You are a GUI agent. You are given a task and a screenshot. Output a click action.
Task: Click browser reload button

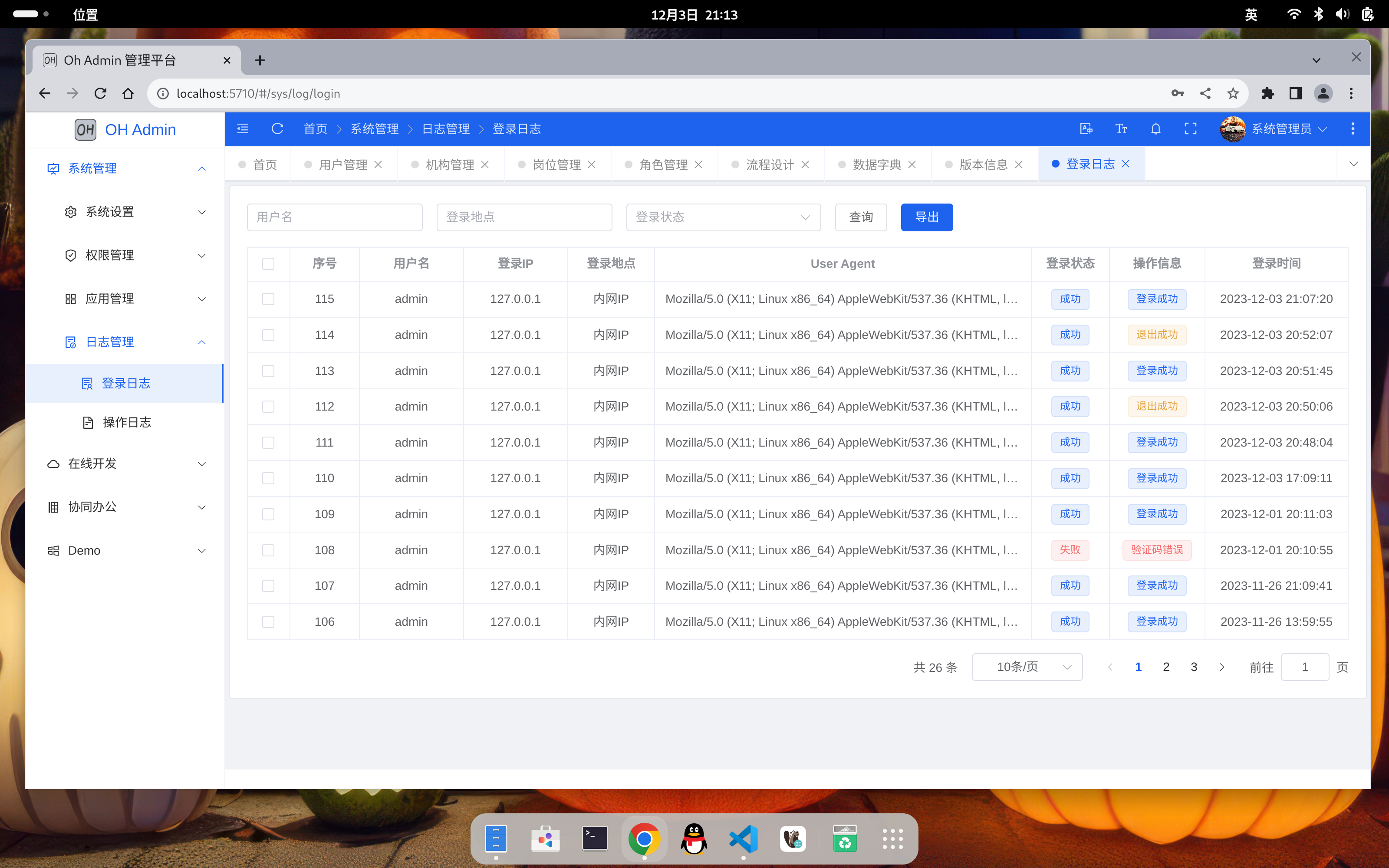(x=100, y=93)
